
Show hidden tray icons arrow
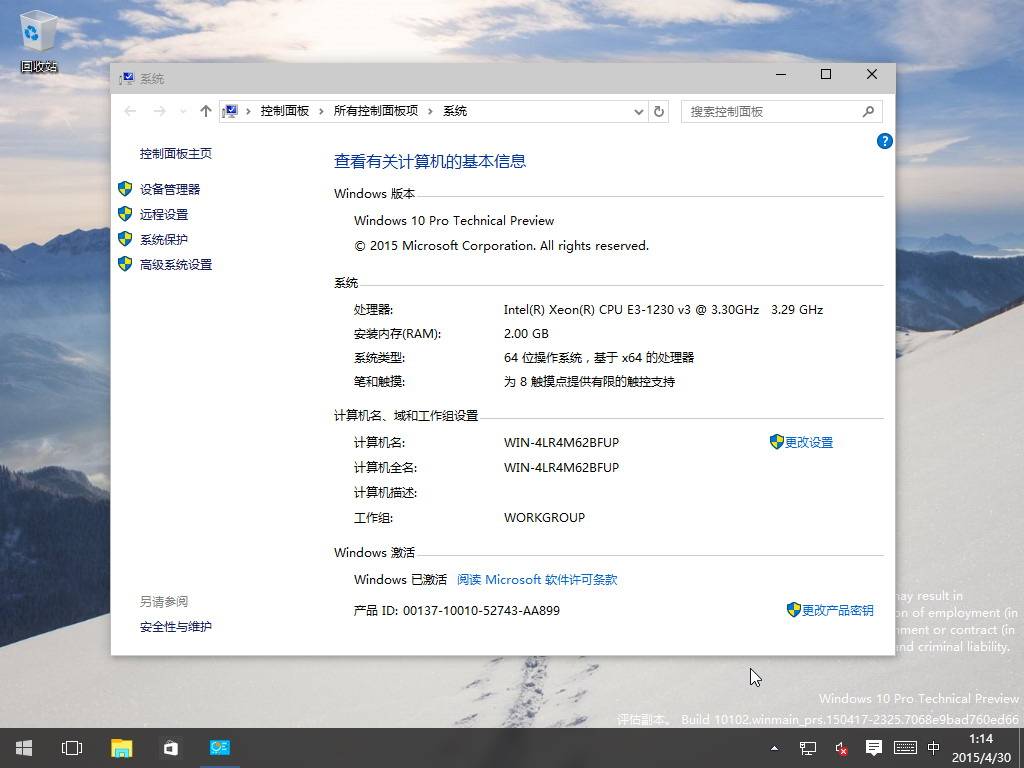775,748
